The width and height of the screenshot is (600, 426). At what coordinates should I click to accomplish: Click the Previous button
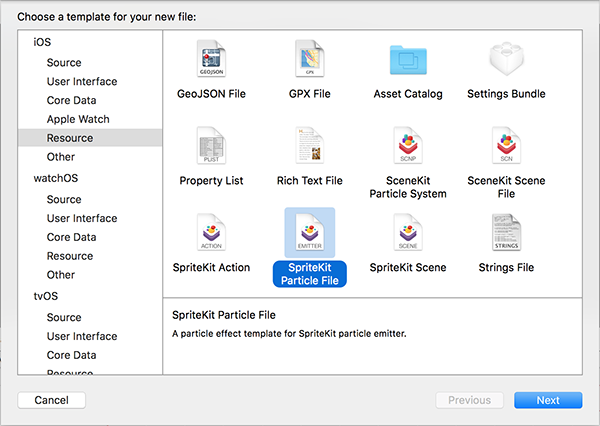point(470,400)
